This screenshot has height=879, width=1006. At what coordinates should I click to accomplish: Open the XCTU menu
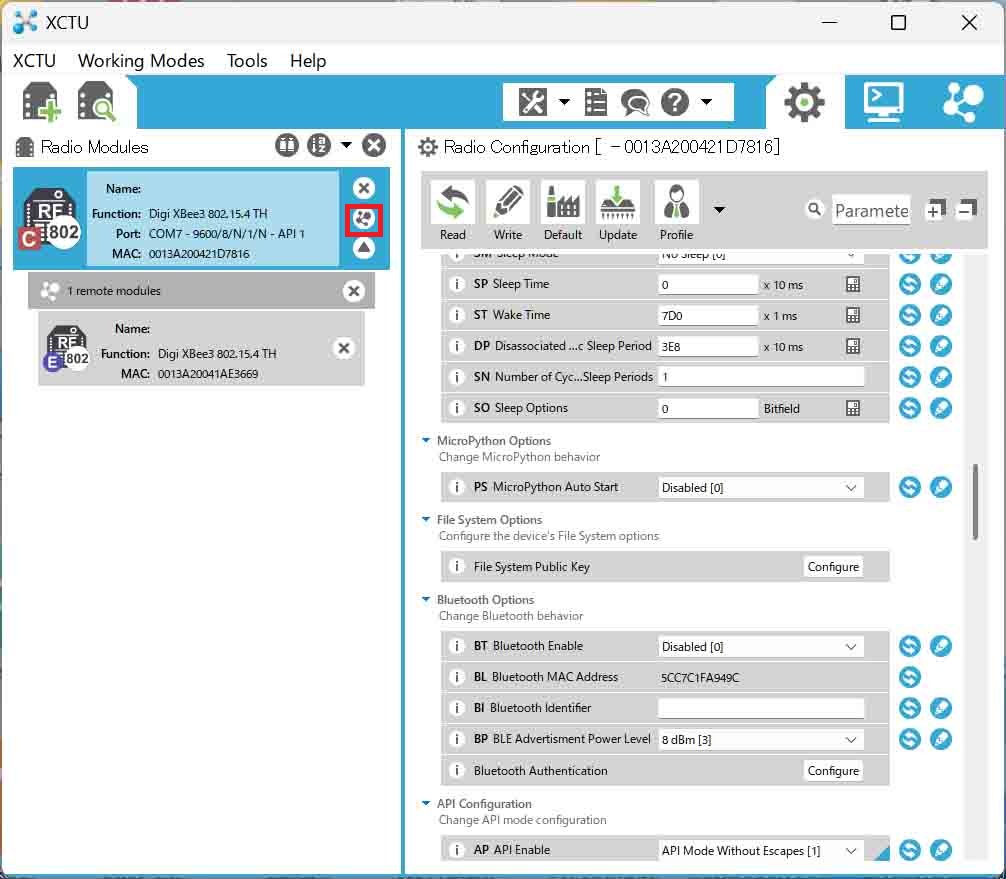(35, 61)
